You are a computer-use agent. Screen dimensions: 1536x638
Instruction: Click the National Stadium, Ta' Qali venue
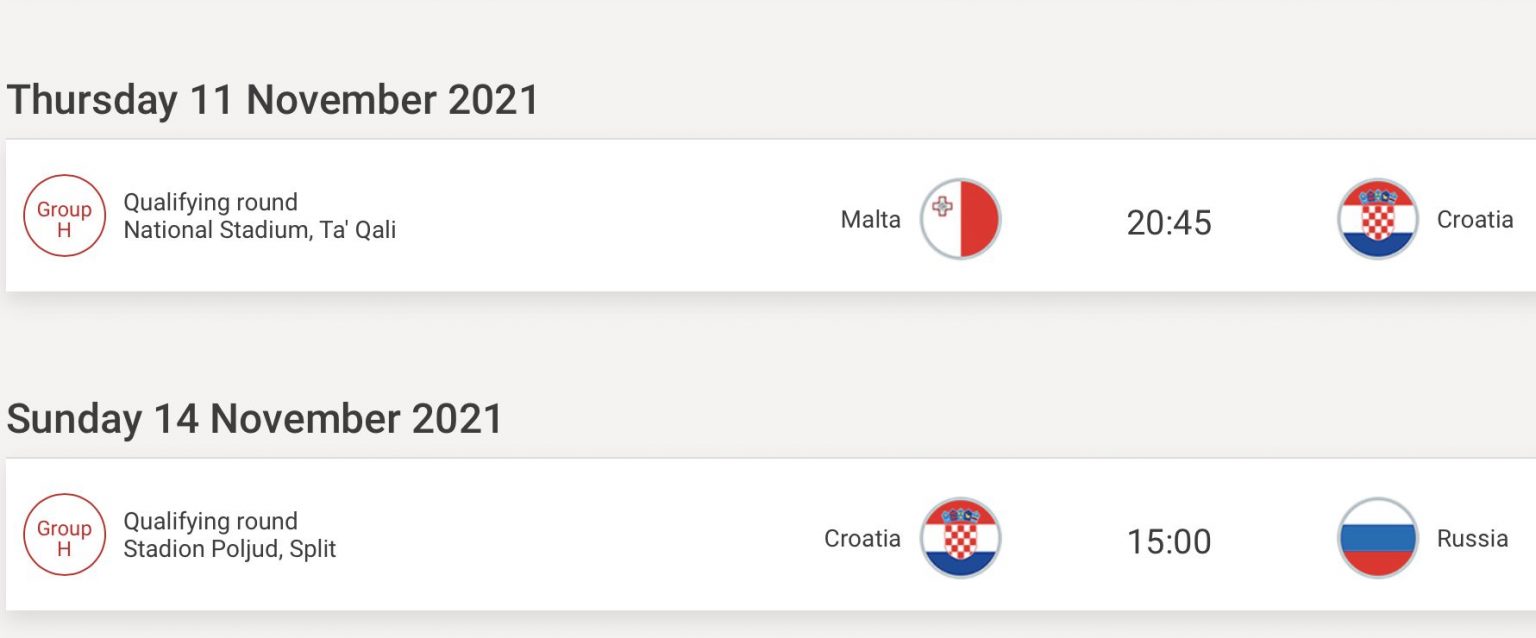pos(259,230)
